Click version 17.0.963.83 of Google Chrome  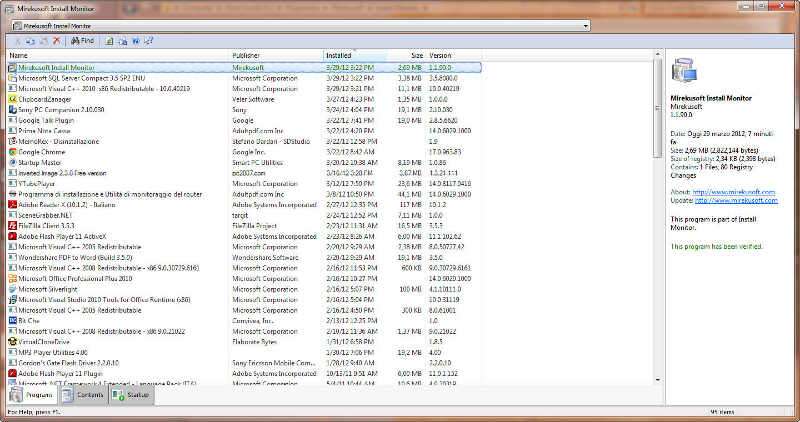point(445,152)
